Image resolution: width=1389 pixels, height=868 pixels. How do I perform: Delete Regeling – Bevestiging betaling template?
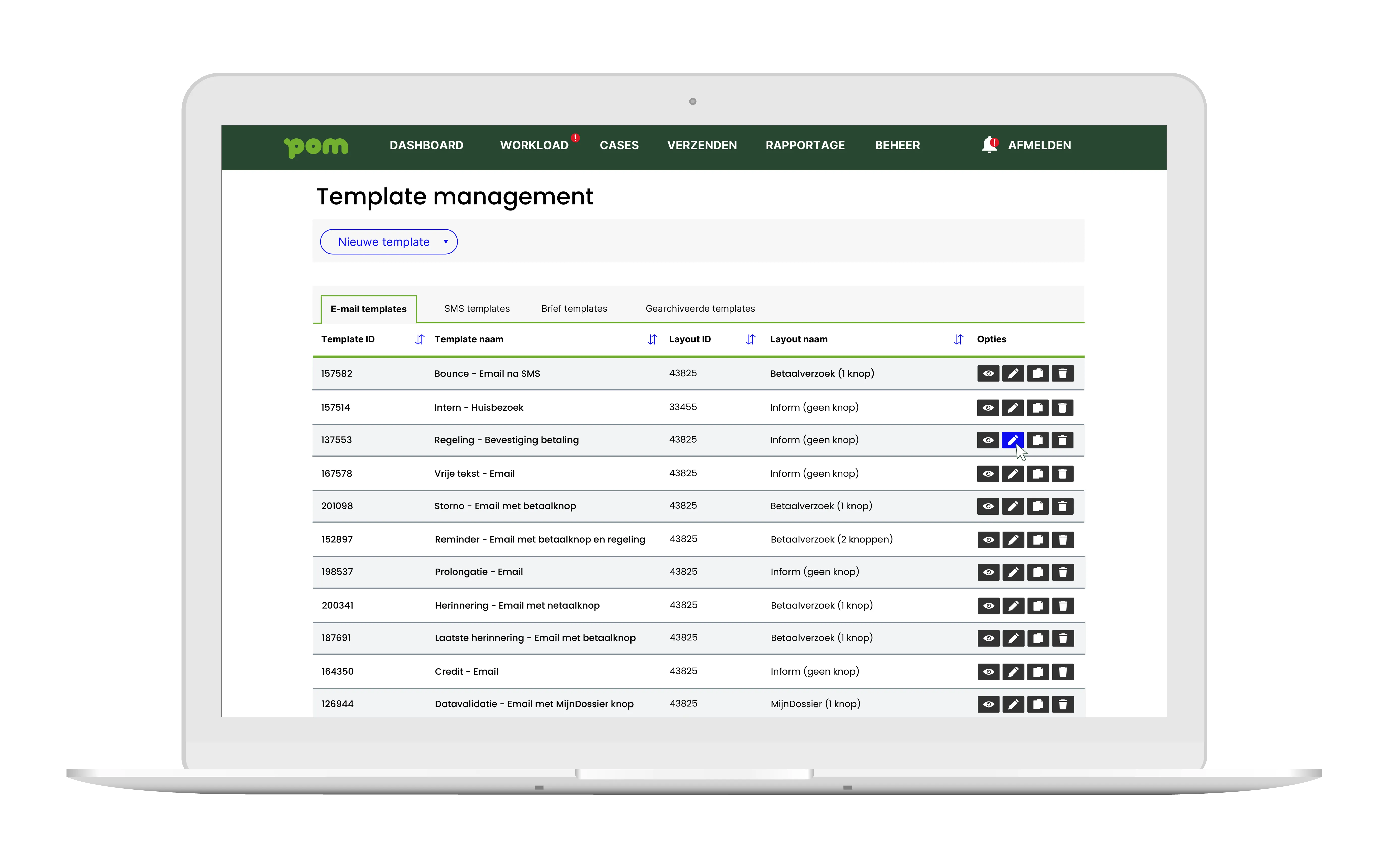(x=1062, y=440)
